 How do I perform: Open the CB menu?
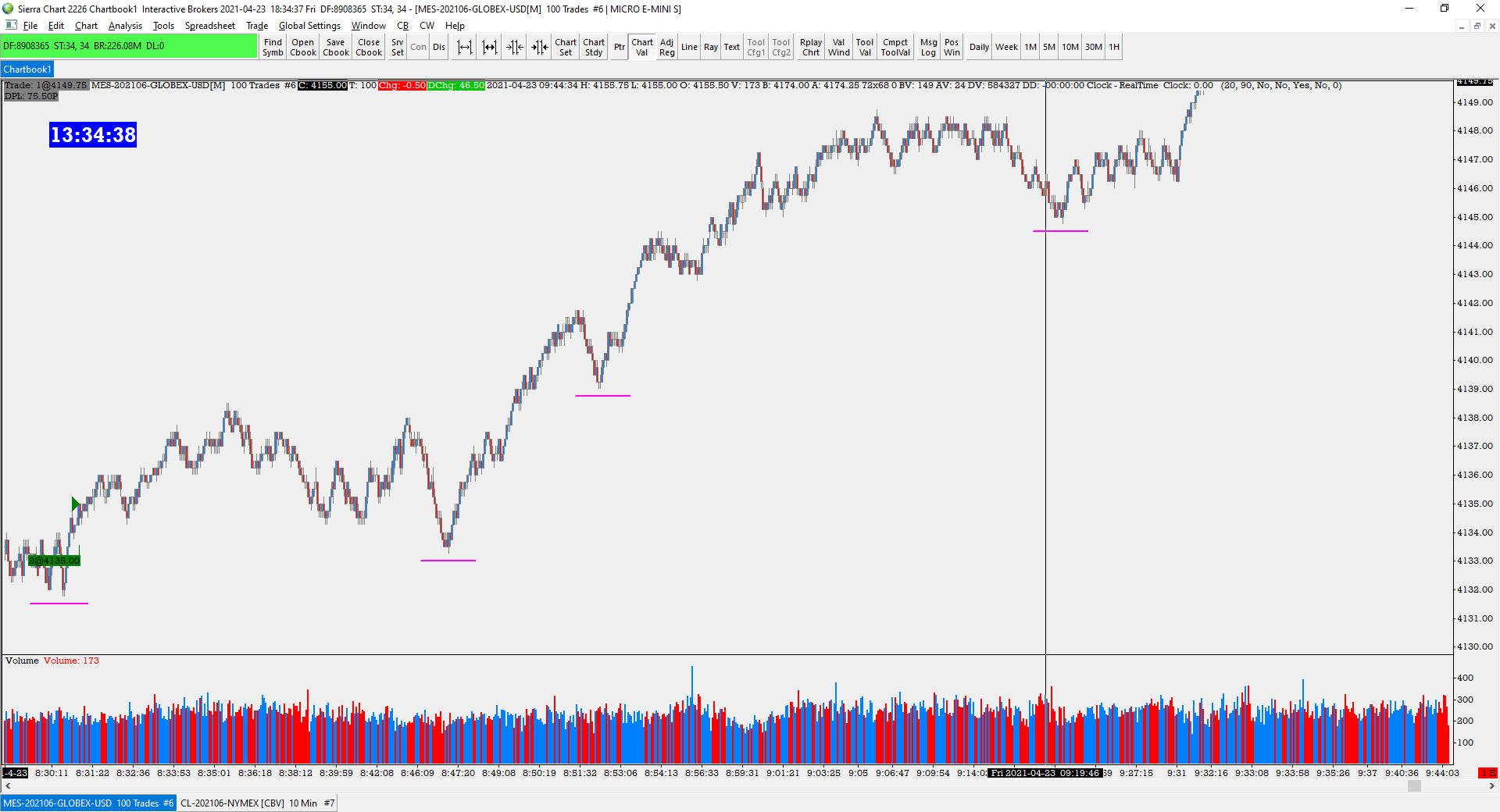pos(403,26)
